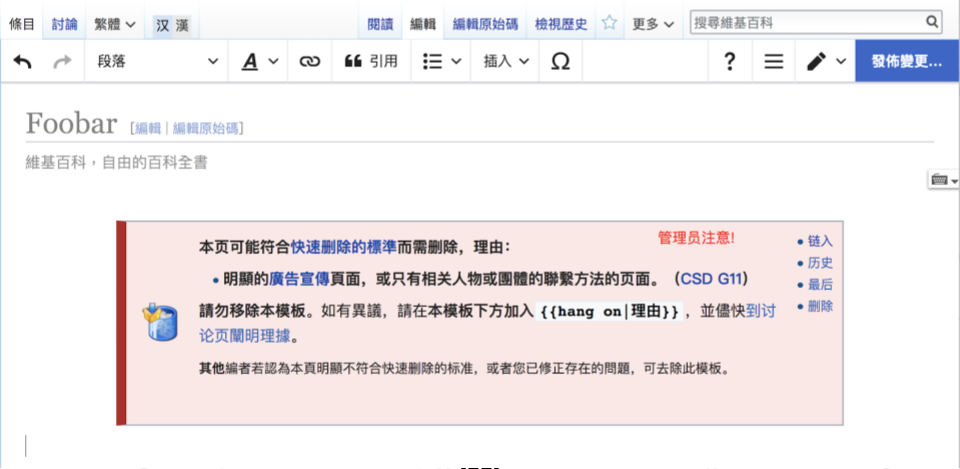Open the 段落 paragraph format dropdown
This screenshot has width=960, height=469.
pyautogui.click(x=157, y=61)
